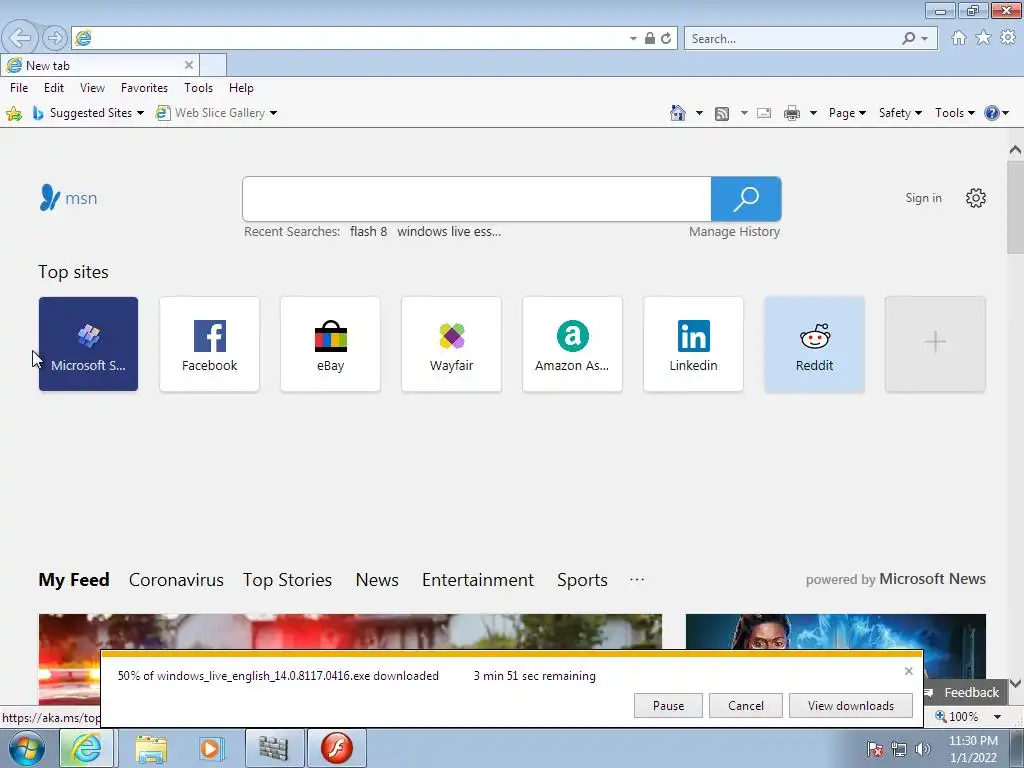Switch to the Top Stories feed tab

click(x=287, y=580)
